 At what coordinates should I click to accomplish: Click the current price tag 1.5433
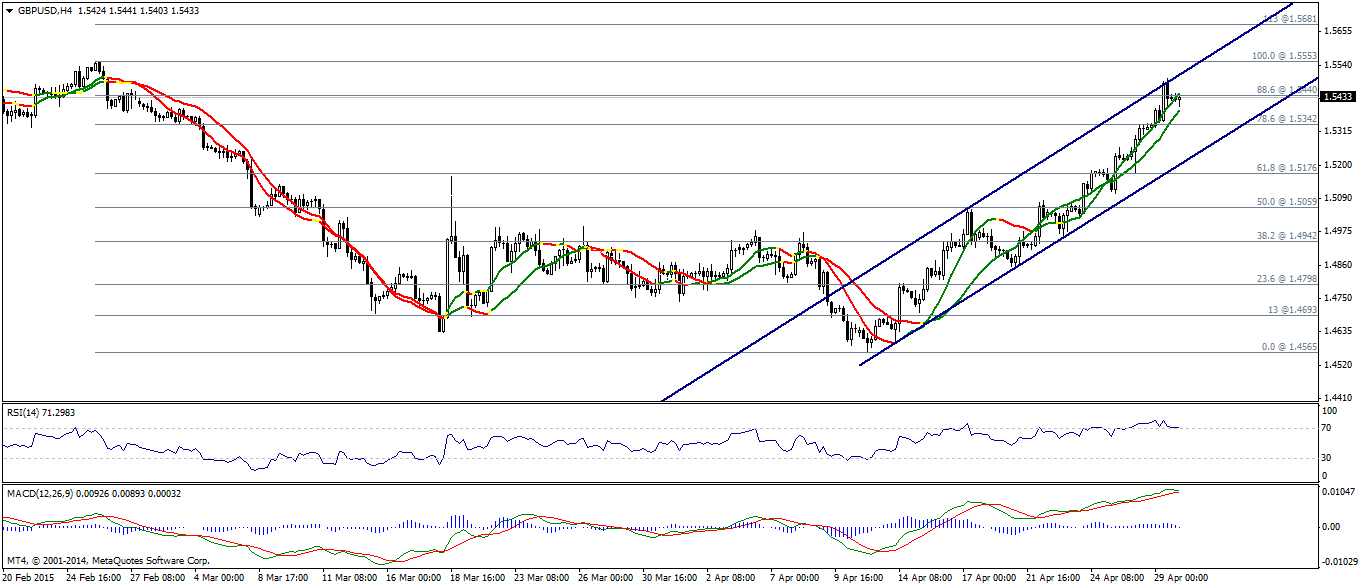click(x=1338, y=97)
